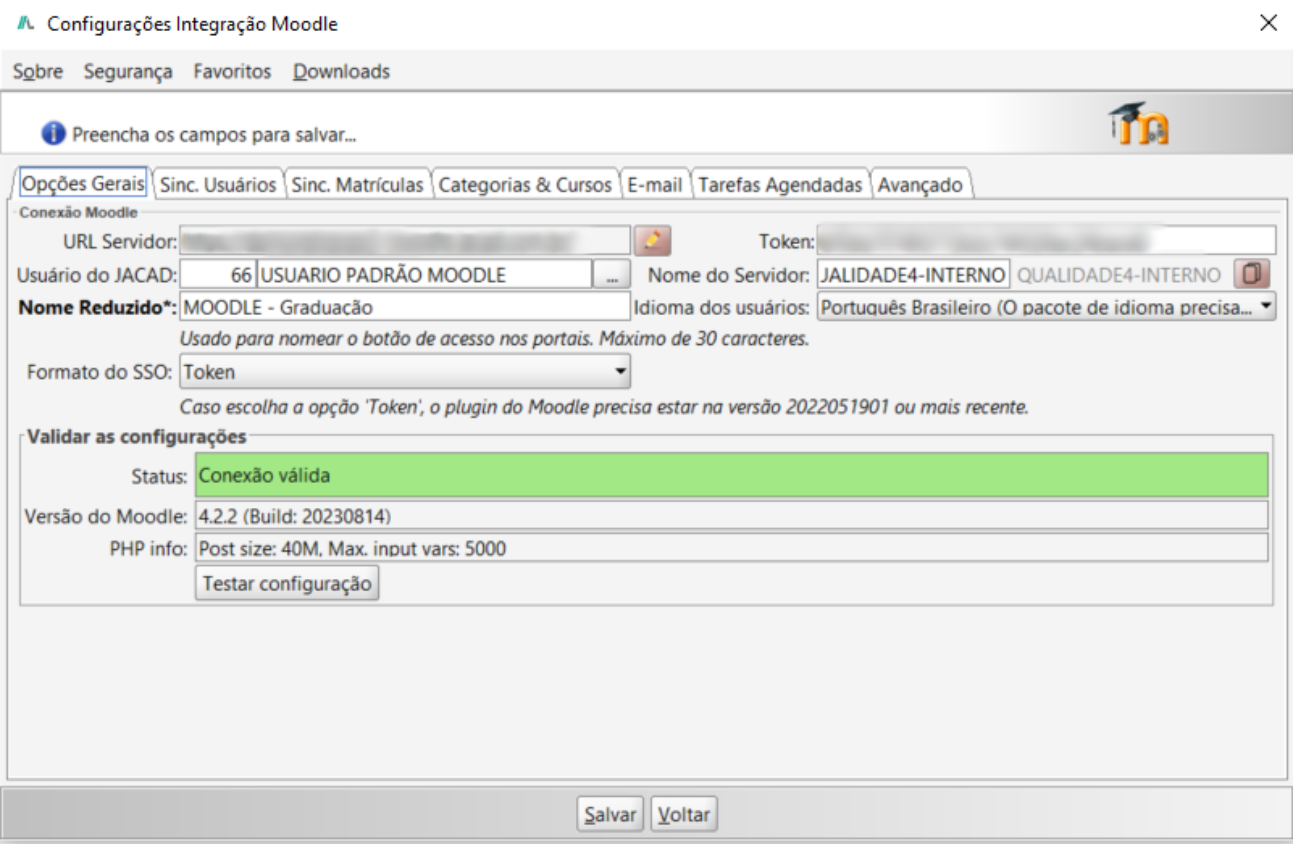This screenshot has width=1293, height=844.
Task: Click the Nome do Servidor input field
Action: pos(913,274)
